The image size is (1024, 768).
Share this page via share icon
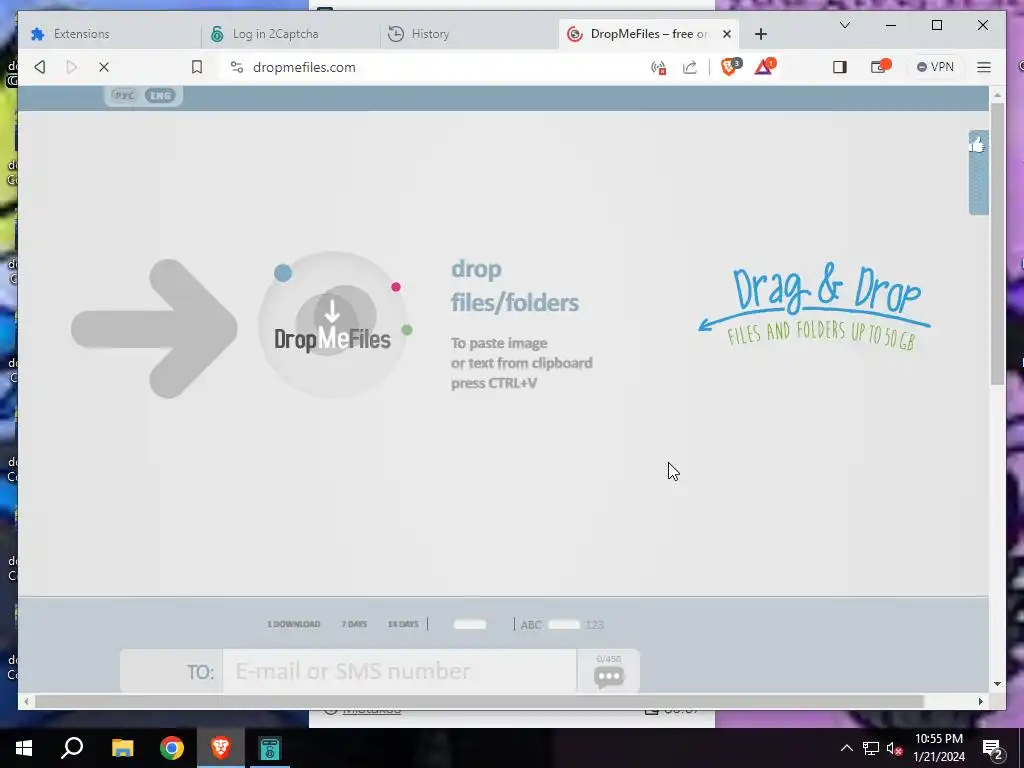pyautogui.click(x=690, y=67)
